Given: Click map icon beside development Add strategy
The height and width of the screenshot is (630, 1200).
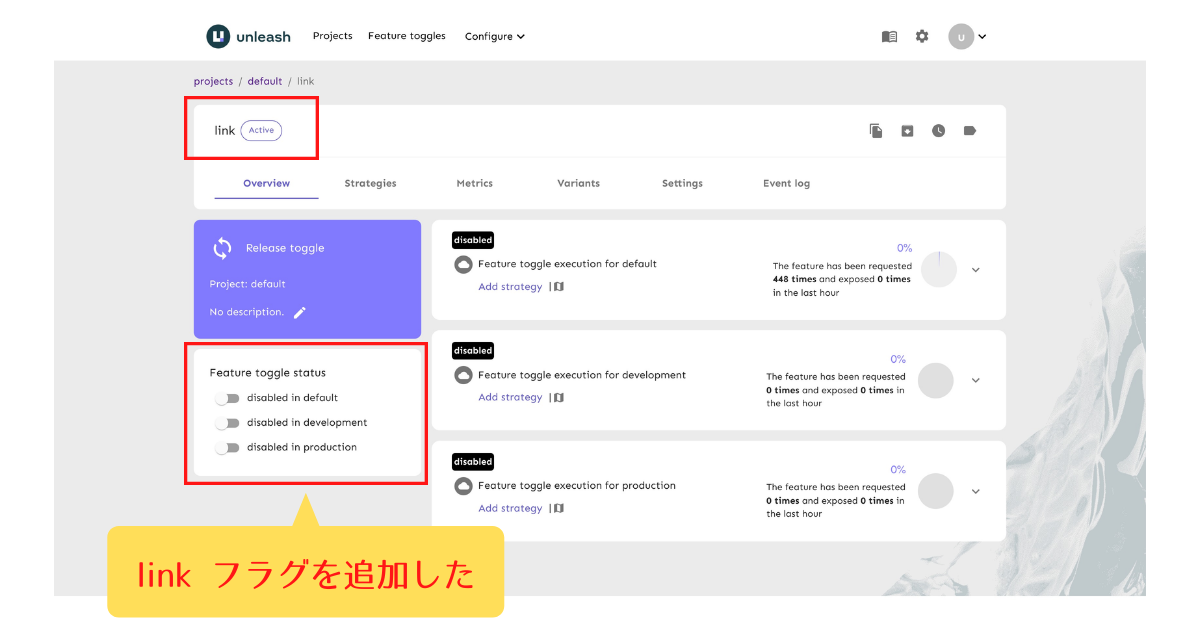Looking at the screenshot, I should click(x=559, y=398).
